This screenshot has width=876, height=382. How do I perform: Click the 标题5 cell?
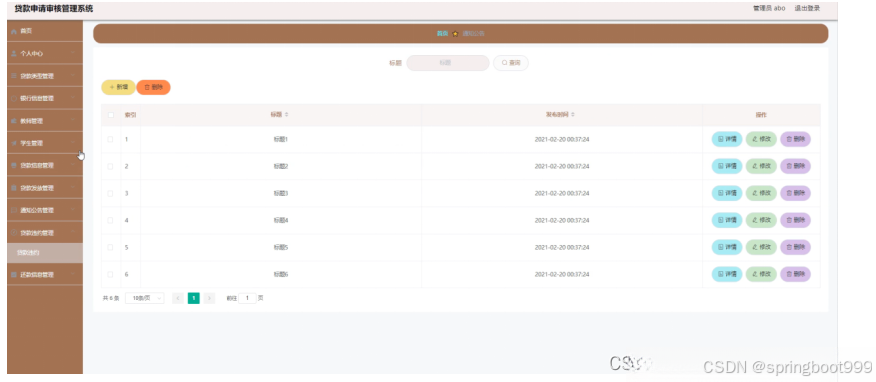tap(280, 247)
